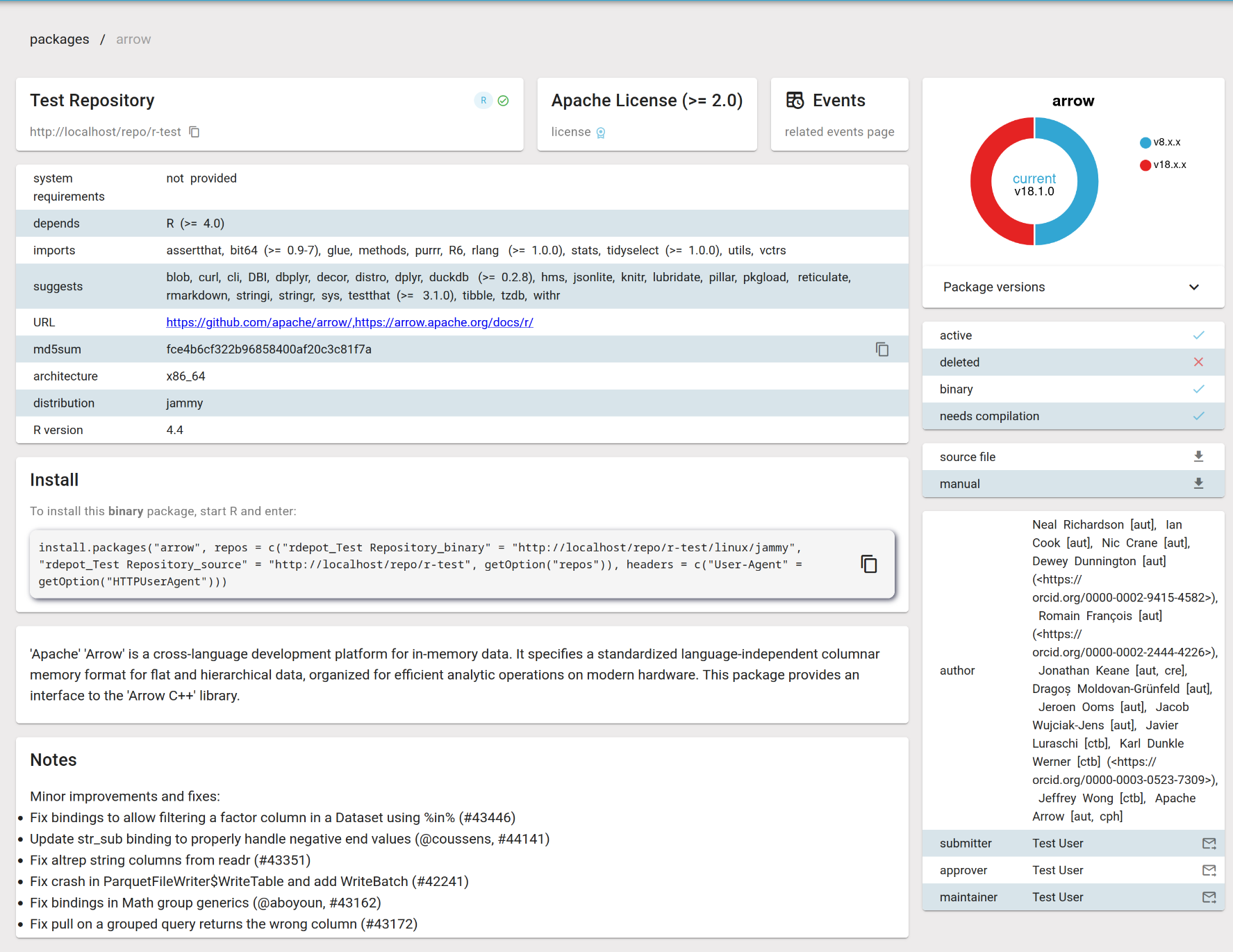The image size is (1233, 952).
Task: Click the 'Notes' section heading
Action: pos(53,760)
